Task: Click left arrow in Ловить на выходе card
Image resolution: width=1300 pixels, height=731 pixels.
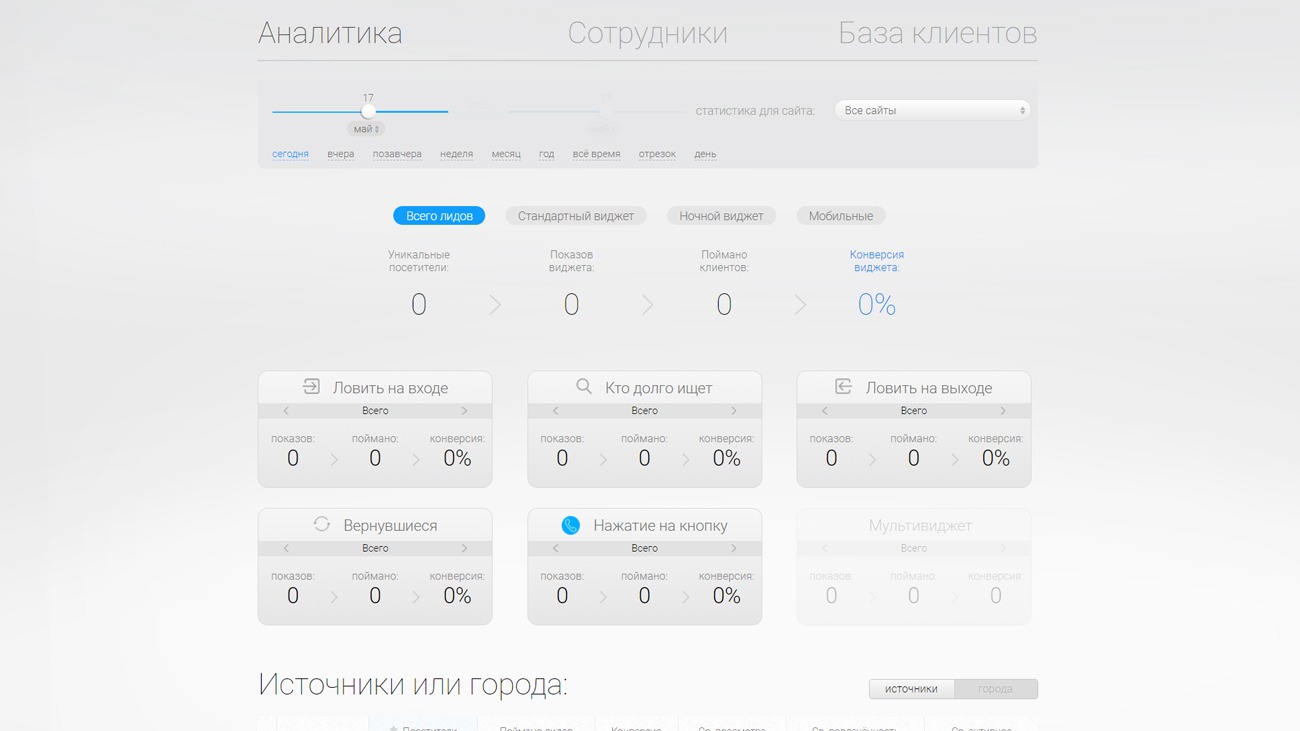Action: click(825, 411)
